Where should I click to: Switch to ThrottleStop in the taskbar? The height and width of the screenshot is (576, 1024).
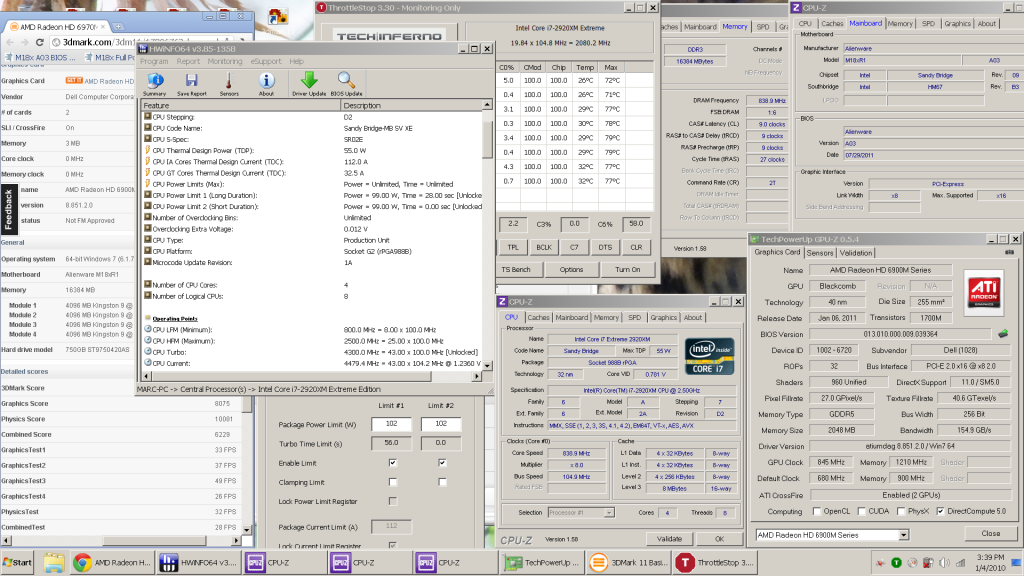point(715,562)
